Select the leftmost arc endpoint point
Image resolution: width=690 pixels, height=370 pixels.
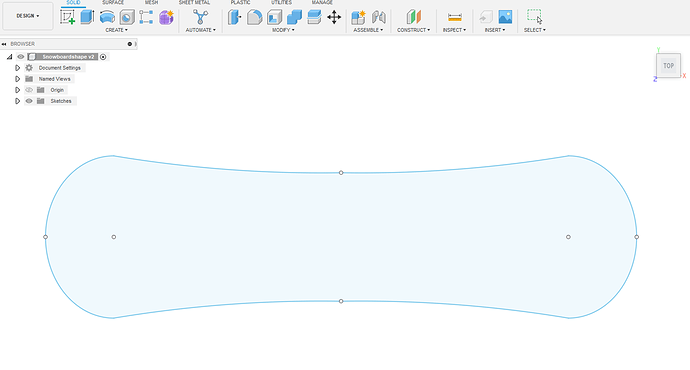(45, 237)
